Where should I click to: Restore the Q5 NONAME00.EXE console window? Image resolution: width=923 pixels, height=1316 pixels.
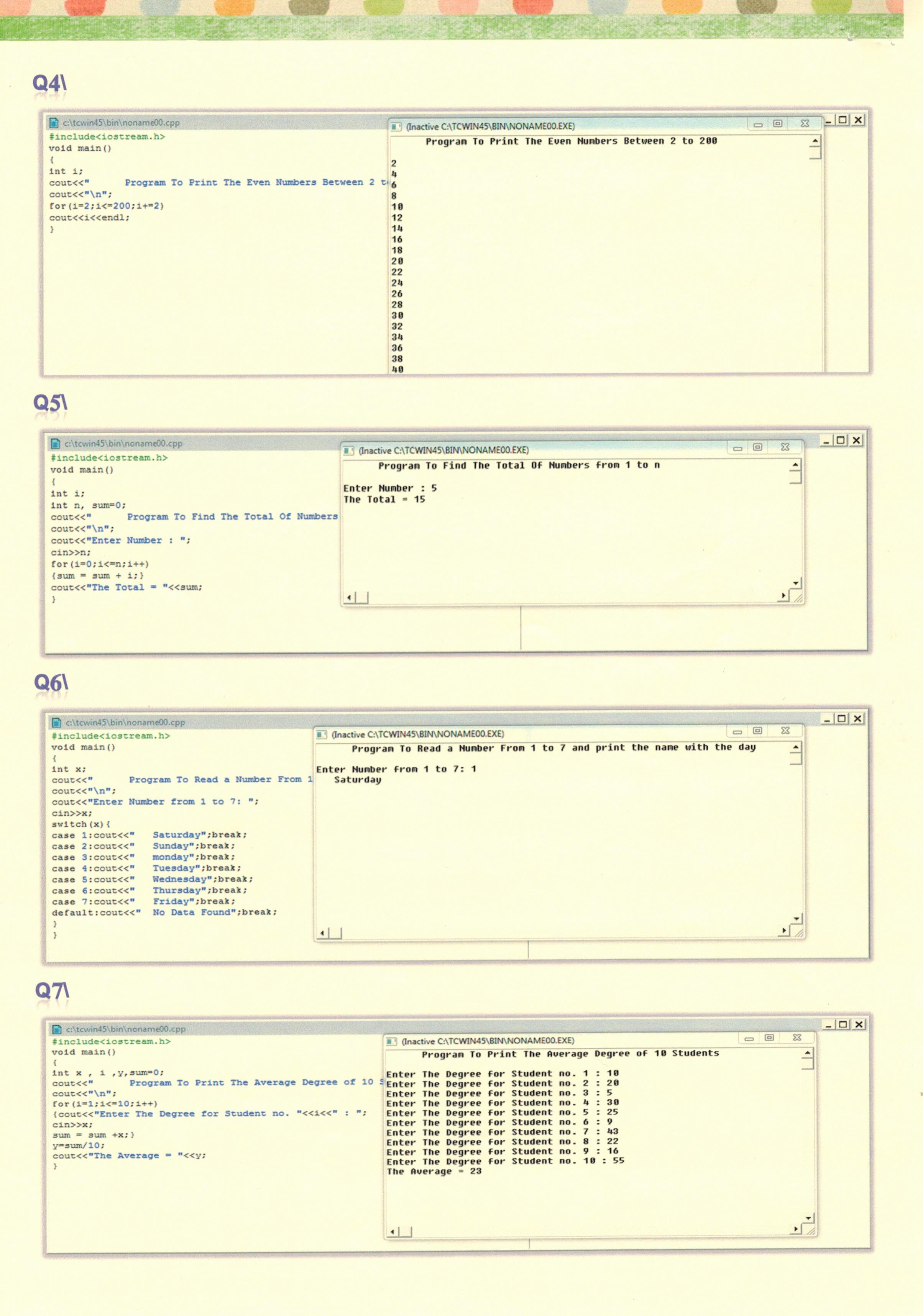757,447
